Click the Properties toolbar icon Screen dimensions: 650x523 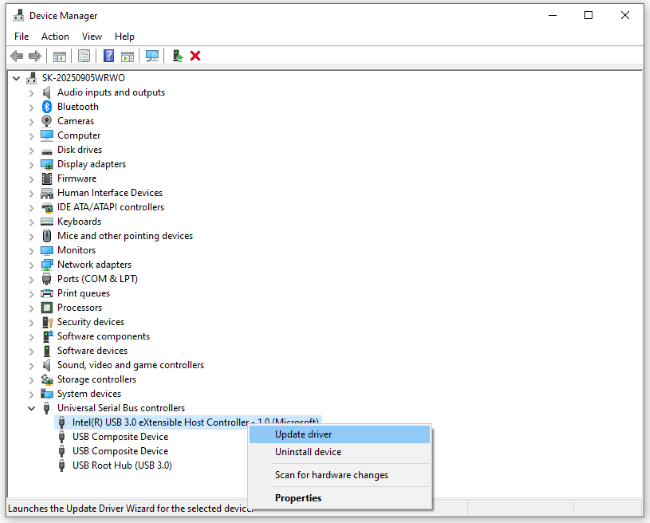(84, 56)
